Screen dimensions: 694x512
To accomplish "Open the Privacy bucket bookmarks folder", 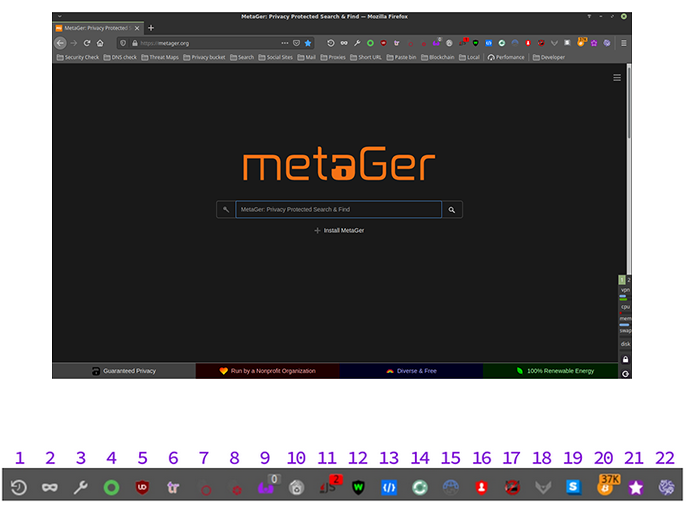I will pos(204,57).
